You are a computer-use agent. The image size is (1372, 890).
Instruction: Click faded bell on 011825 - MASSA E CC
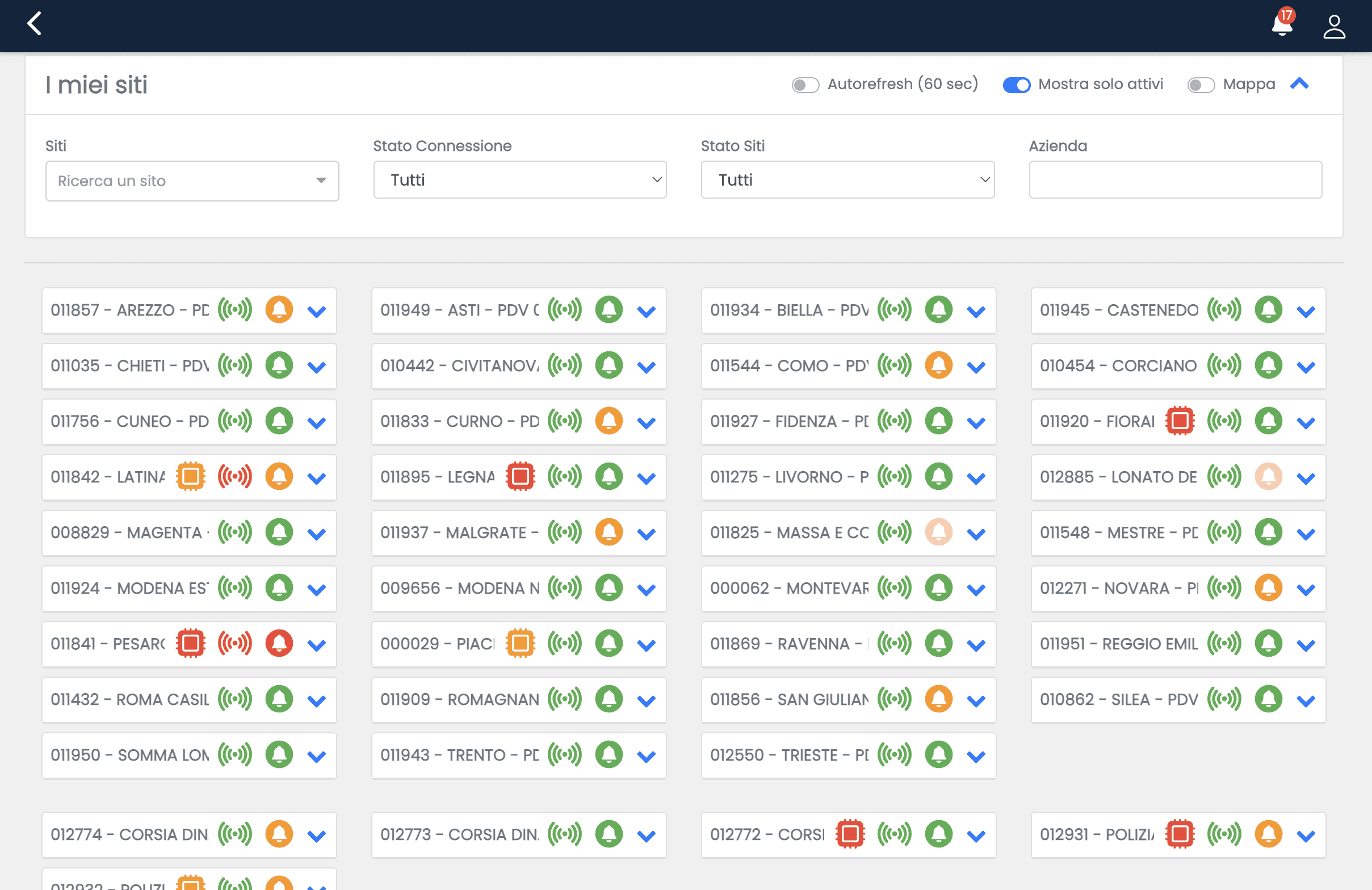[x=938, y=532]
